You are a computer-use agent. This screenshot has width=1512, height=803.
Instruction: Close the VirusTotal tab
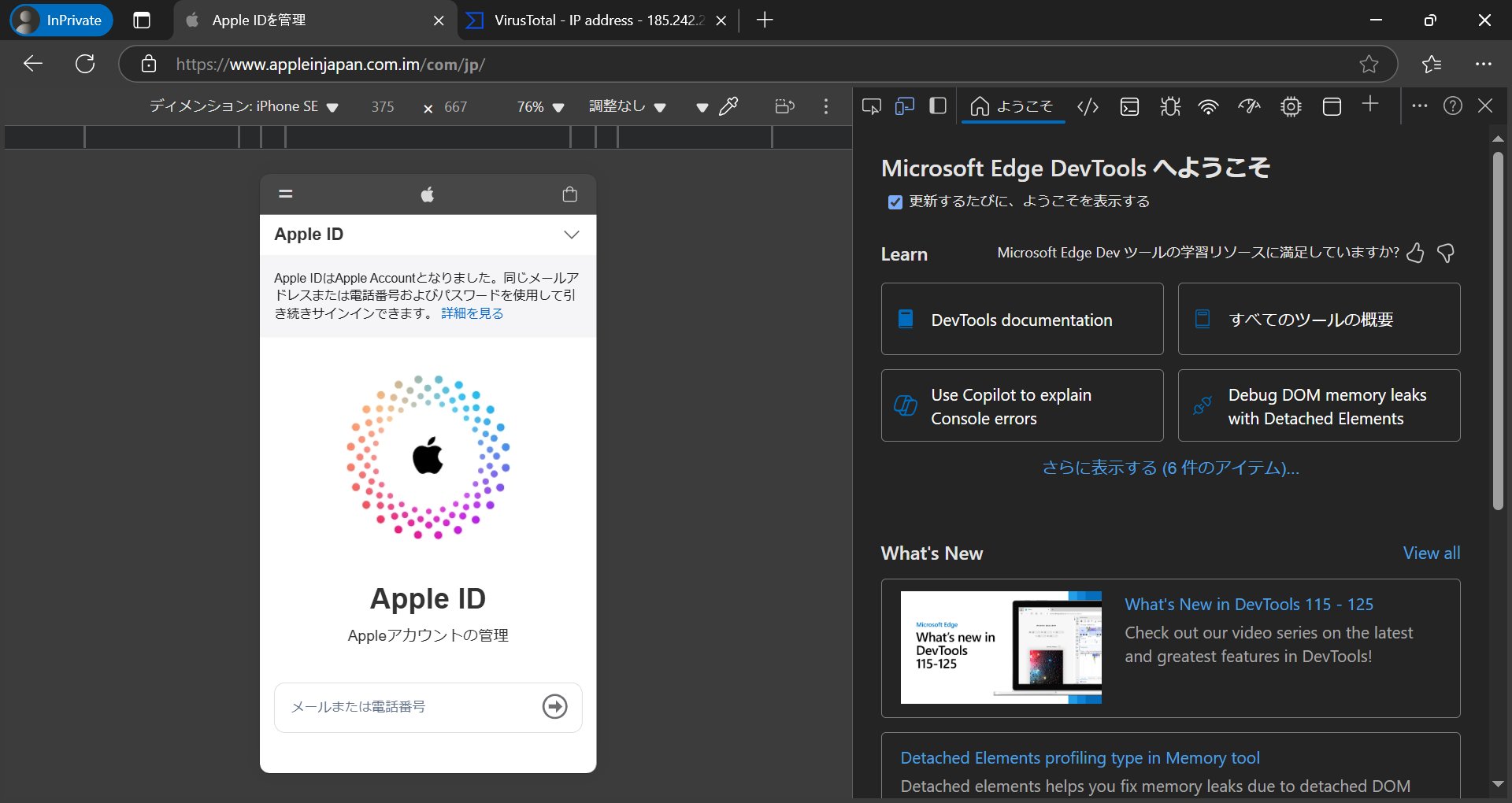pos(721,21)
